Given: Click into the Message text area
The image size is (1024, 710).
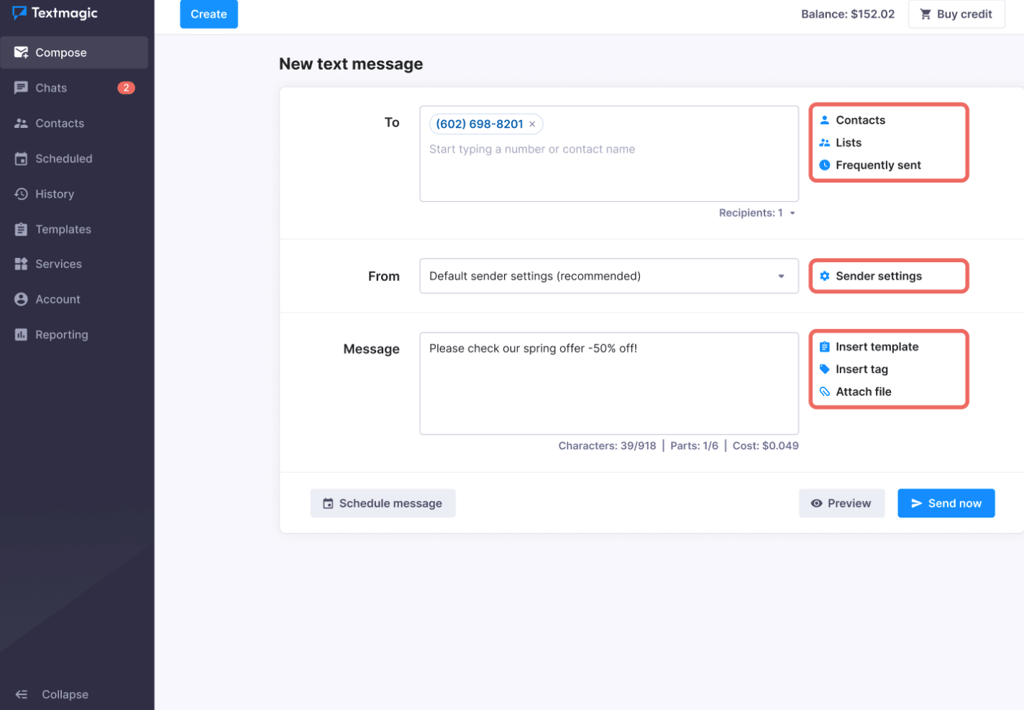Looking at the screenshot, I should coord(609,383).
